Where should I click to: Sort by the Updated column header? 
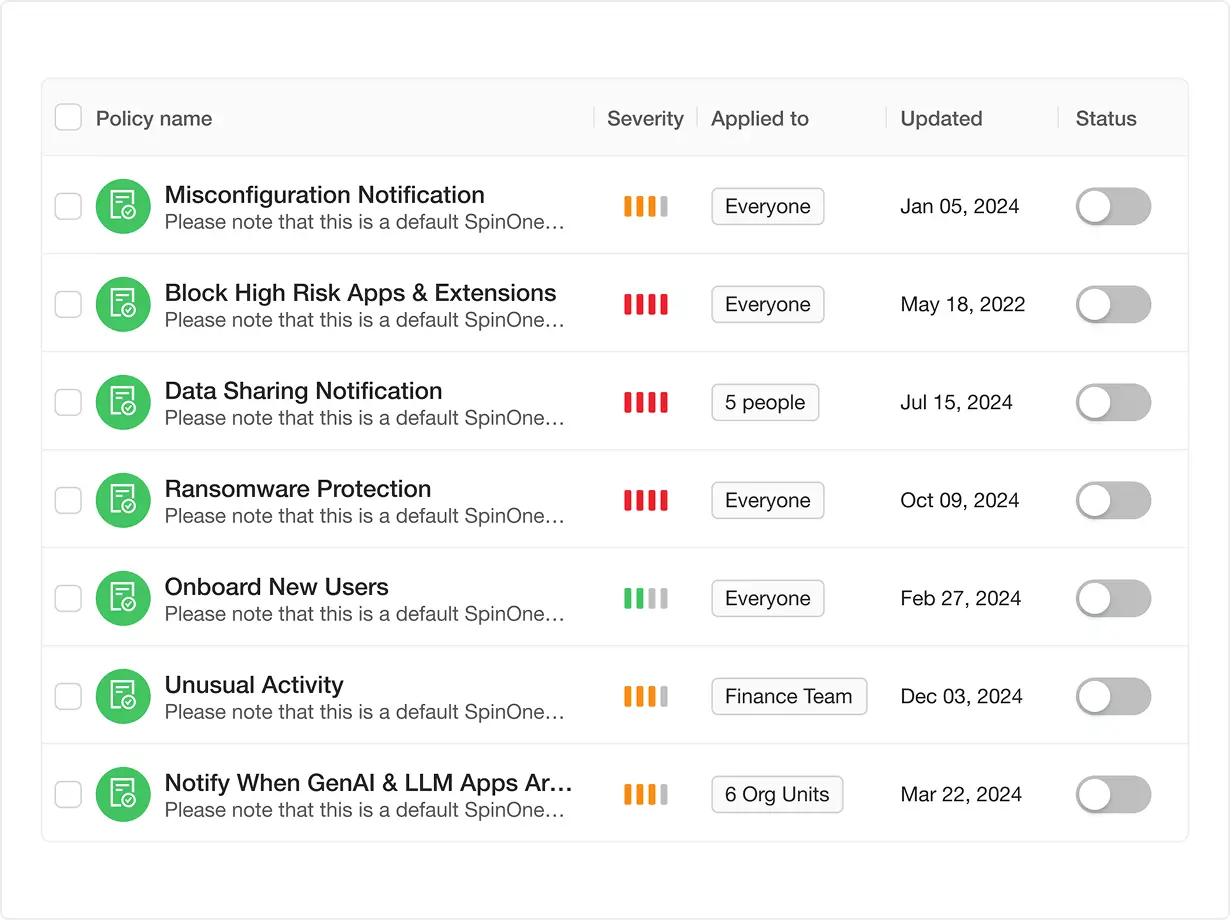point(941,119)
